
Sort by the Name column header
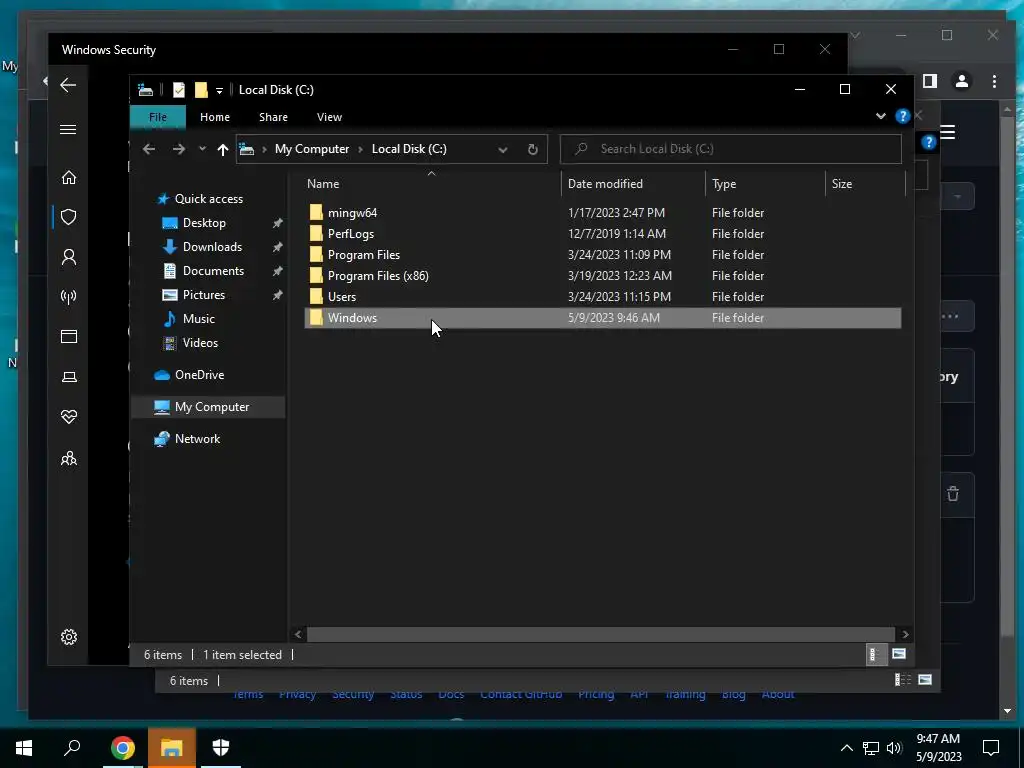pyautogui.click(x=431, y=184)
